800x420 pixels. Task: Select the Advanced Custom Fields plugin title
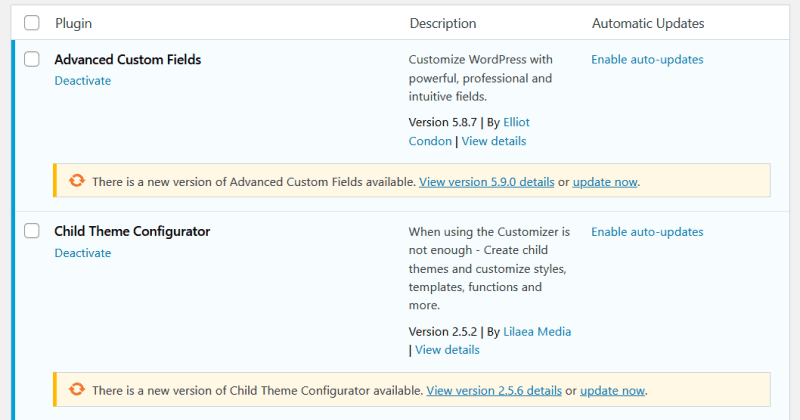(x=128, y=60)
